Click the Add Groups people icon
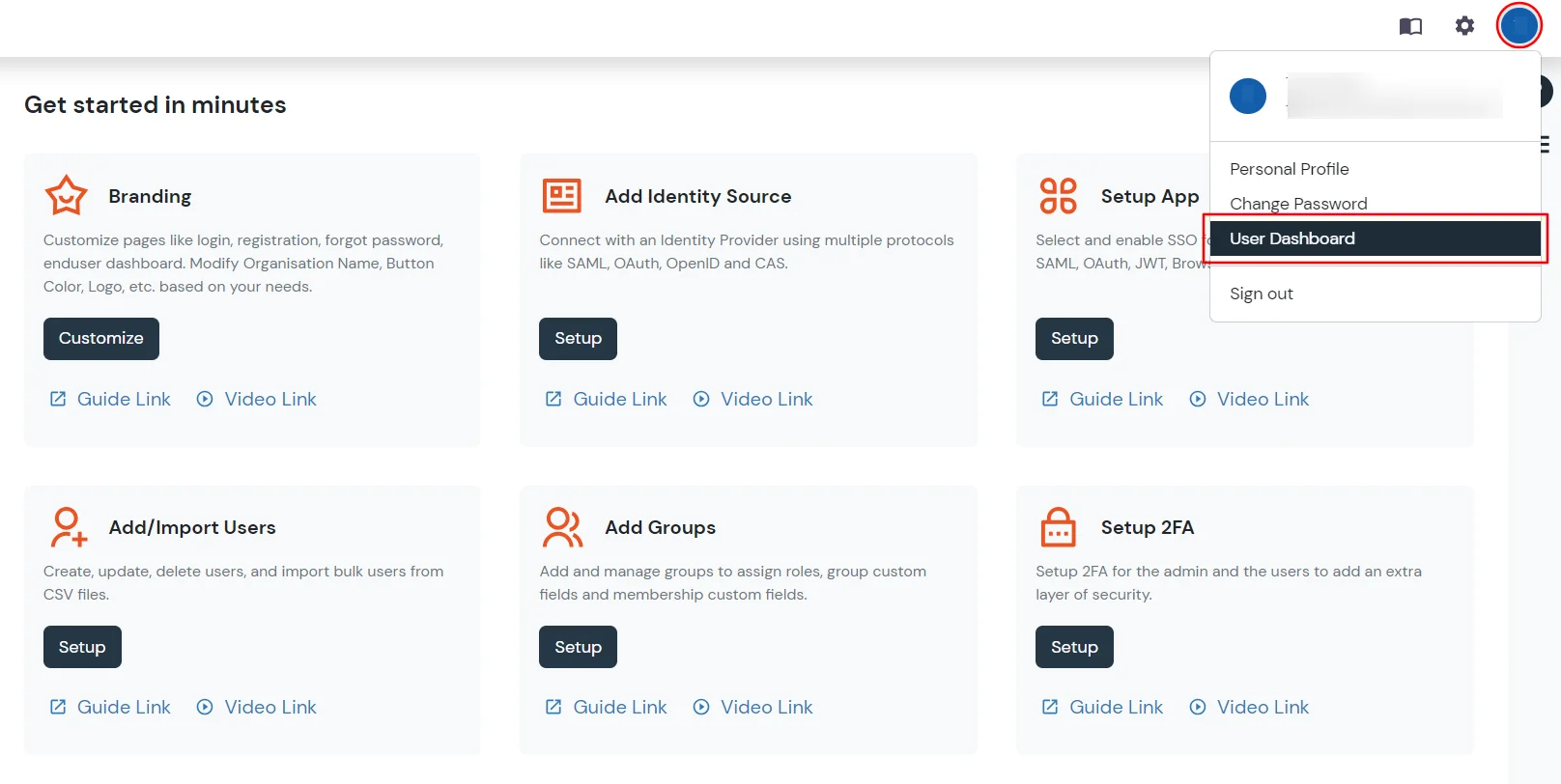Viewport: 1561px width, 784px height. tap(562, 527)
